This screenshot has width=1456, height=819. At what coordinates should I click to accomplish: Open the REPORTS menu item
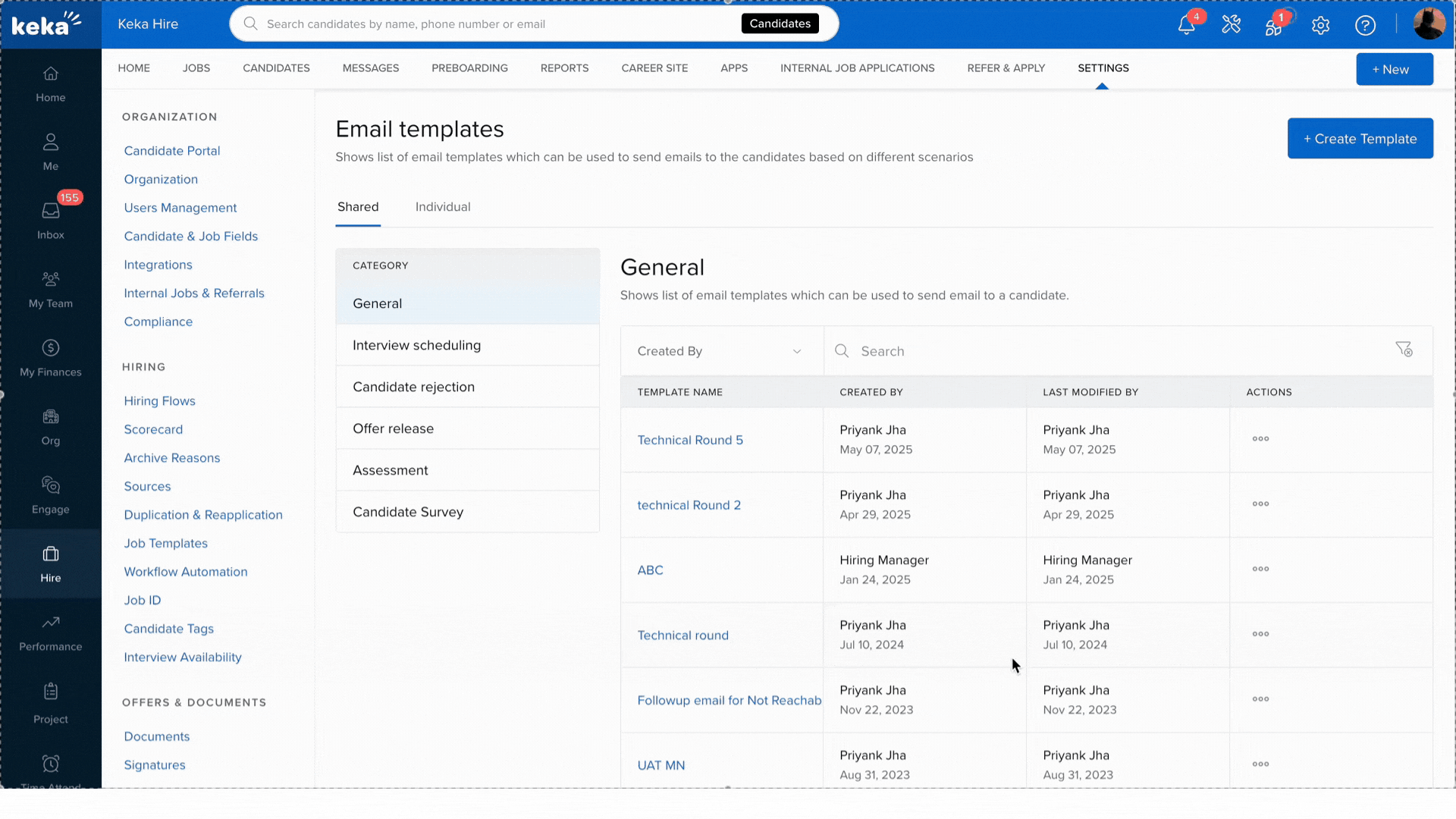tap(564, 68)
